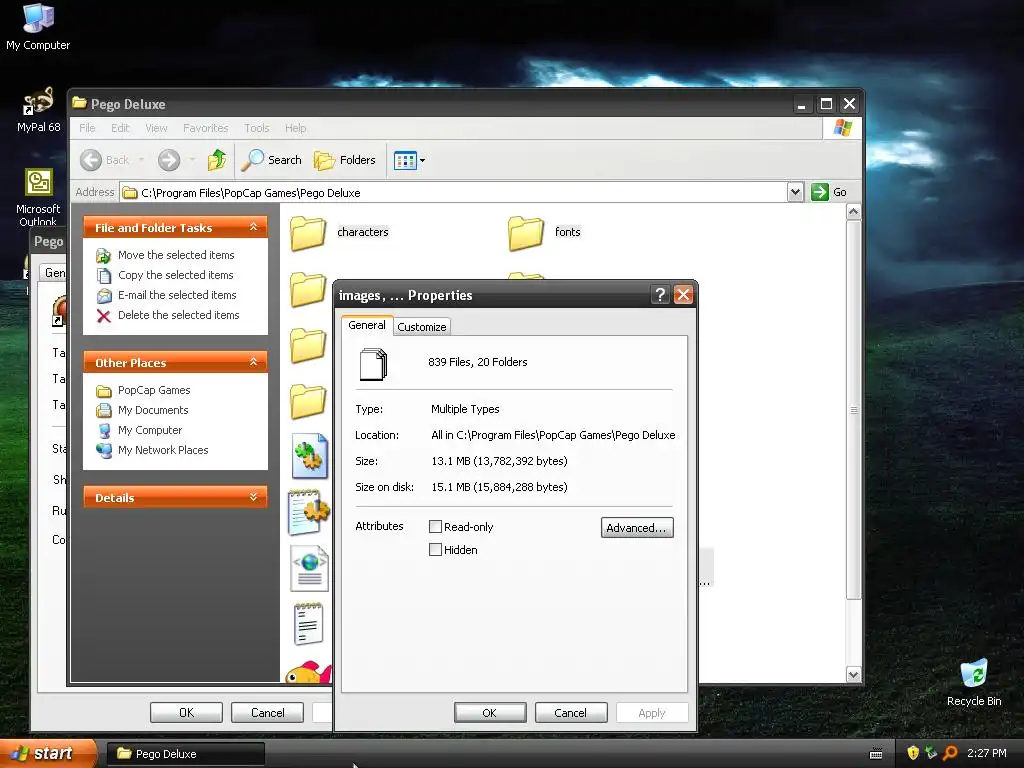Image resolution: width=1024 pixels, height=768 pixels.
Task: Click Delete the selected items
Action: (x=178, y=315)
